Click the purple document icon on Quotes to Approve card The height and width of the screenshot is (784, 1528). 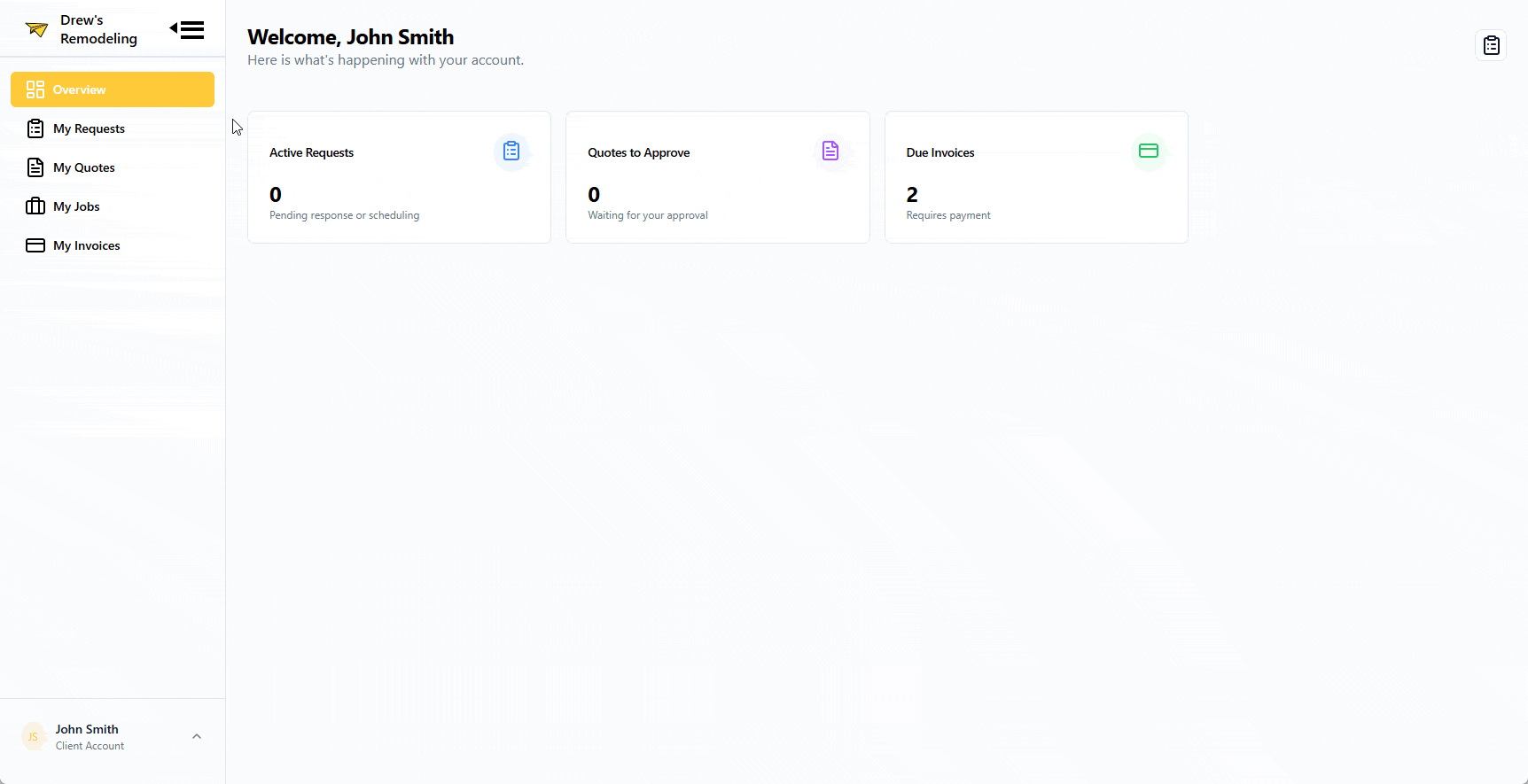pos(830,151)
